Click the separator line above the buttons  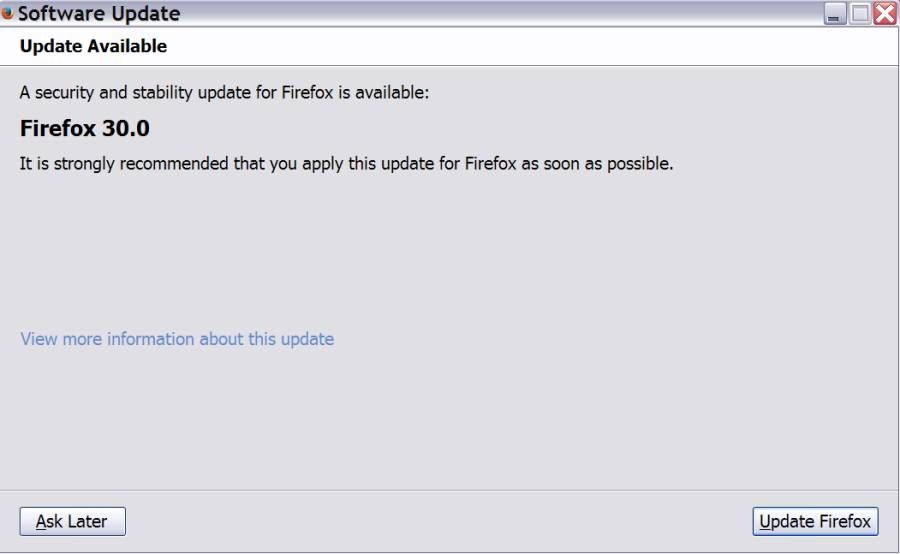(449, 490)
